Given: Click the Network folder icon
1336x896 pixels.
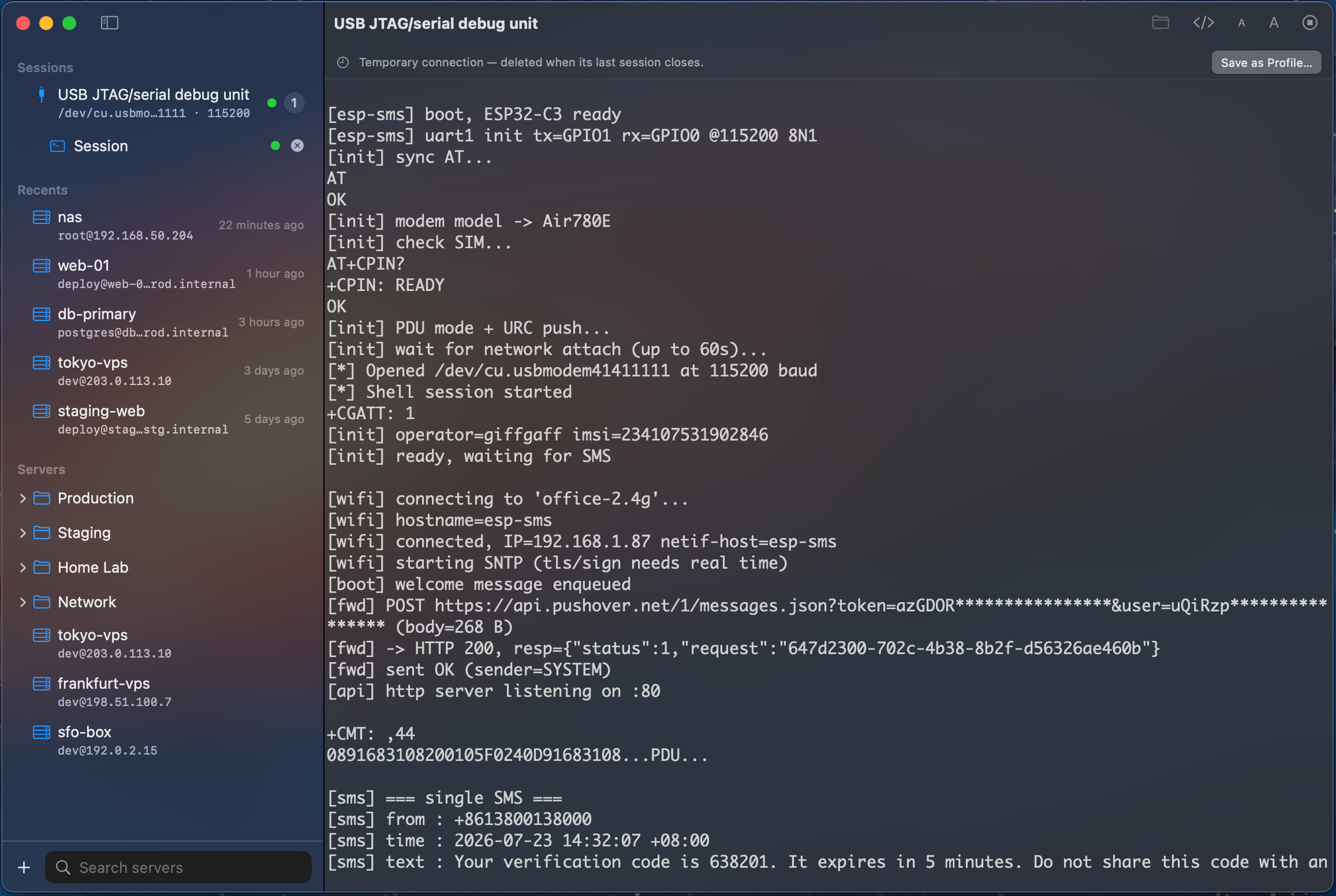Looking at the screenshot, I should click(42, 602).
